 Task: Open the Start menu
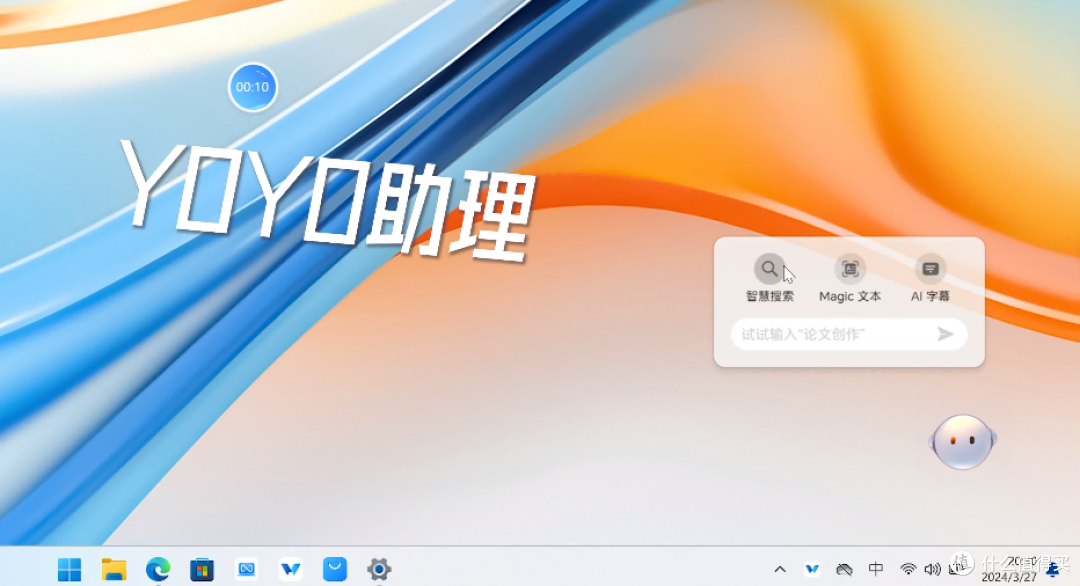[68, 569]
